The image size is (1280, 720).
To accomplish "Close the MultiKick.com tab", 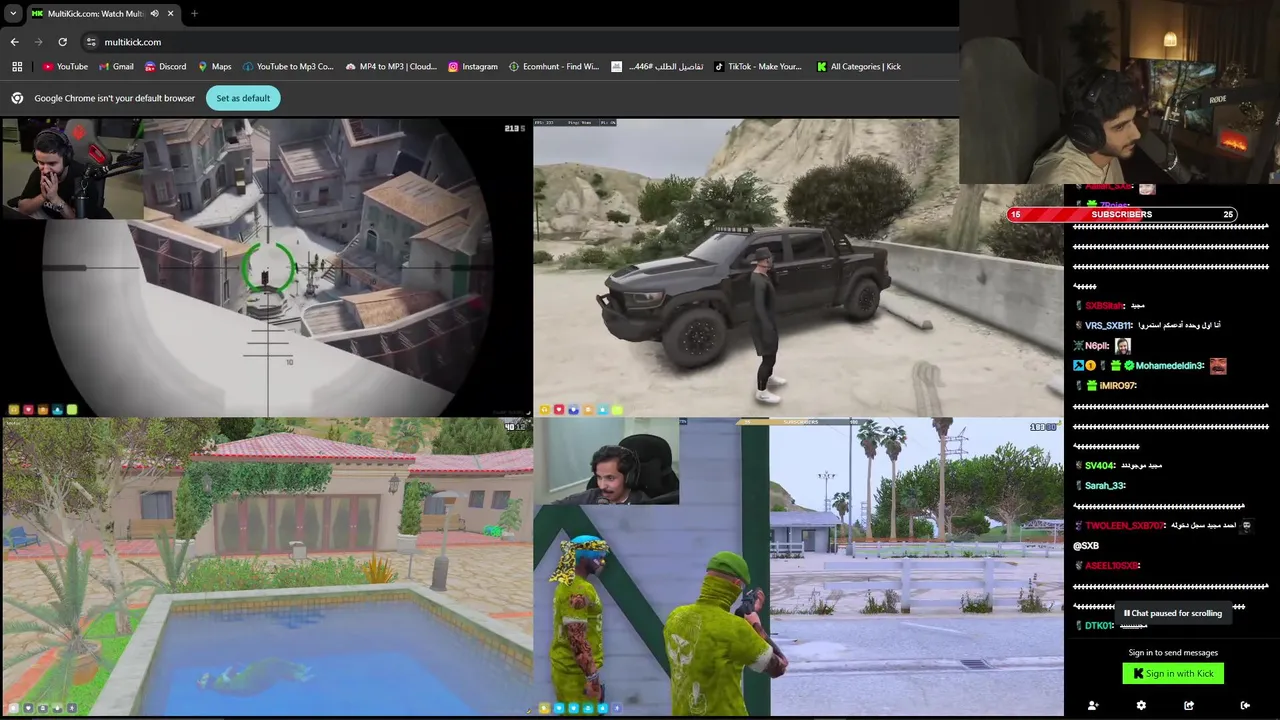I will pyautogui.click(x=171, y=13).
